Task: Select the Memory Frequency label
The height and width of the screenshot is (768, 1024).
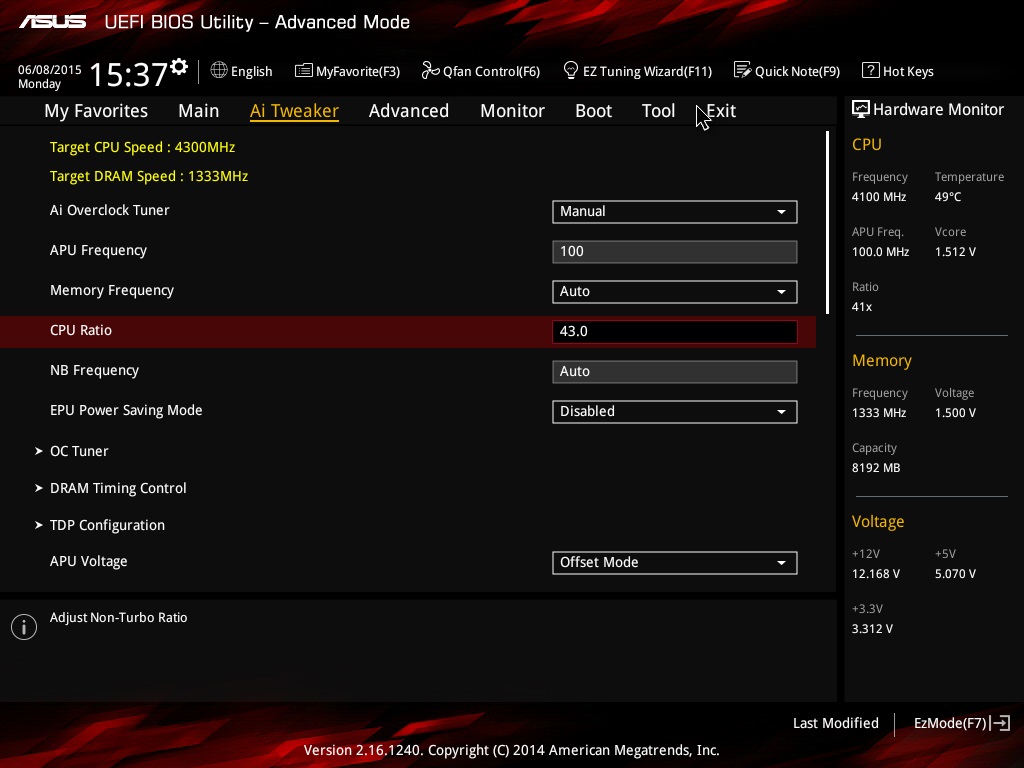Action: (x=112, y=291)
